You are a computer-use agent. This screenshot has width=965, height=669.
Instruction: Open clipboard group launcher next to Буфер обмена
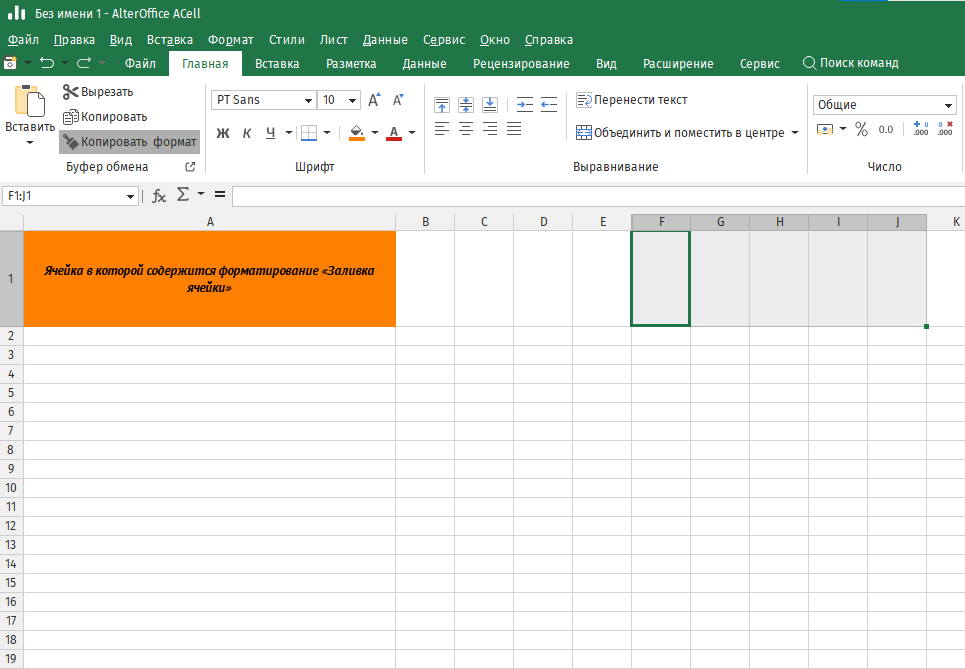pos(190,167)
